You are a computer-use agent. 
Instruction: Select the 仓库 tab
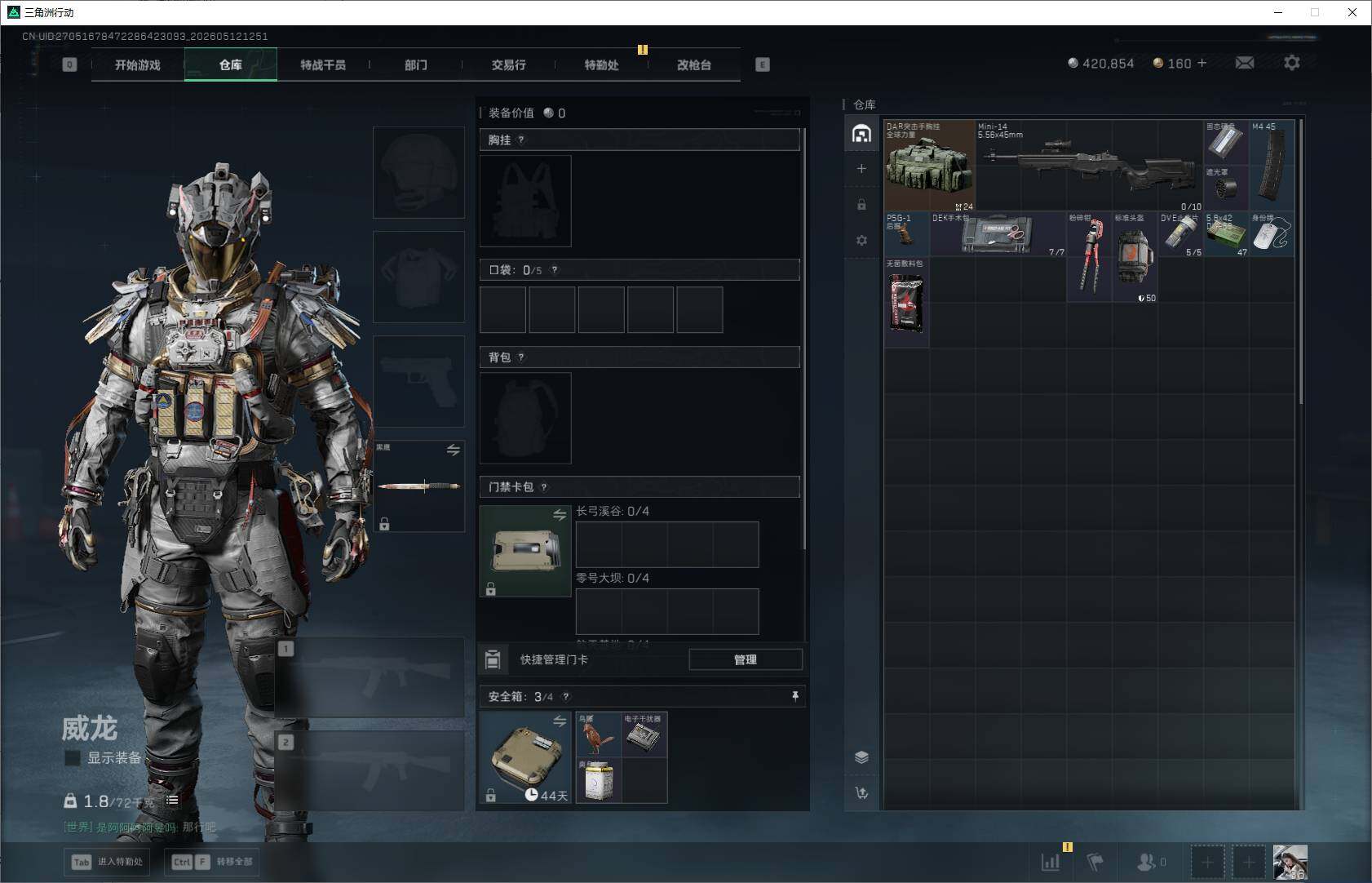[231, 64]
